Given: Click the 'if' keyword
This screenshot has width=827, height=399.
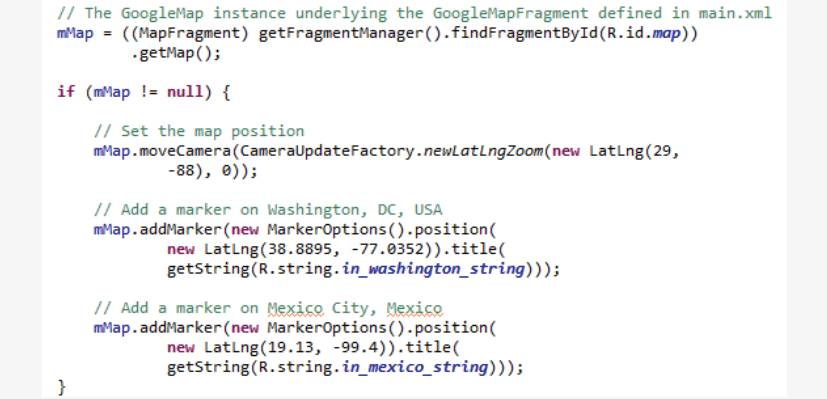Looking at the screenshot, I should click(x=66, y=92).
